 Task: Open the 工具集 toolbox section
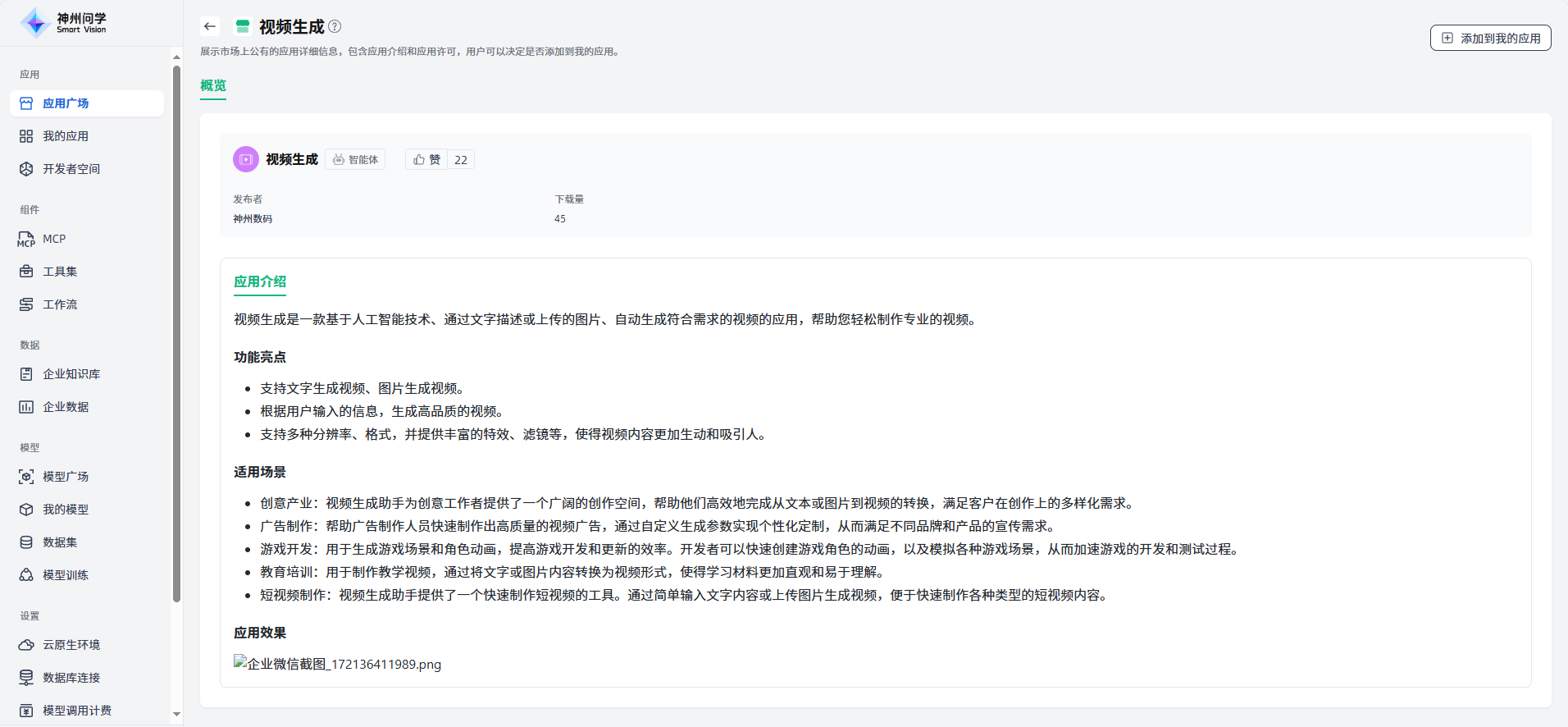pos(59,272)
